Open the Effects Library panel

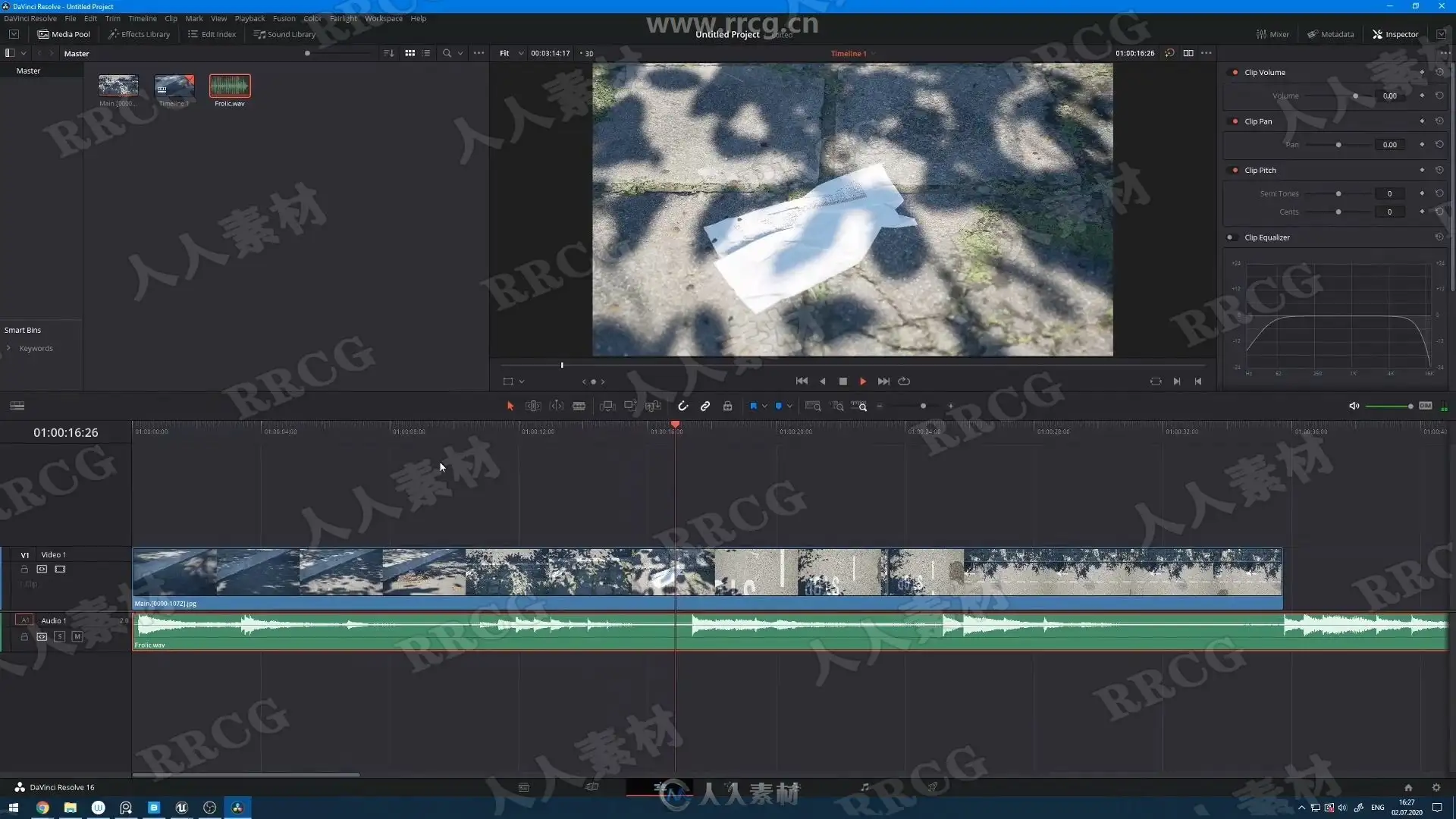139,34
